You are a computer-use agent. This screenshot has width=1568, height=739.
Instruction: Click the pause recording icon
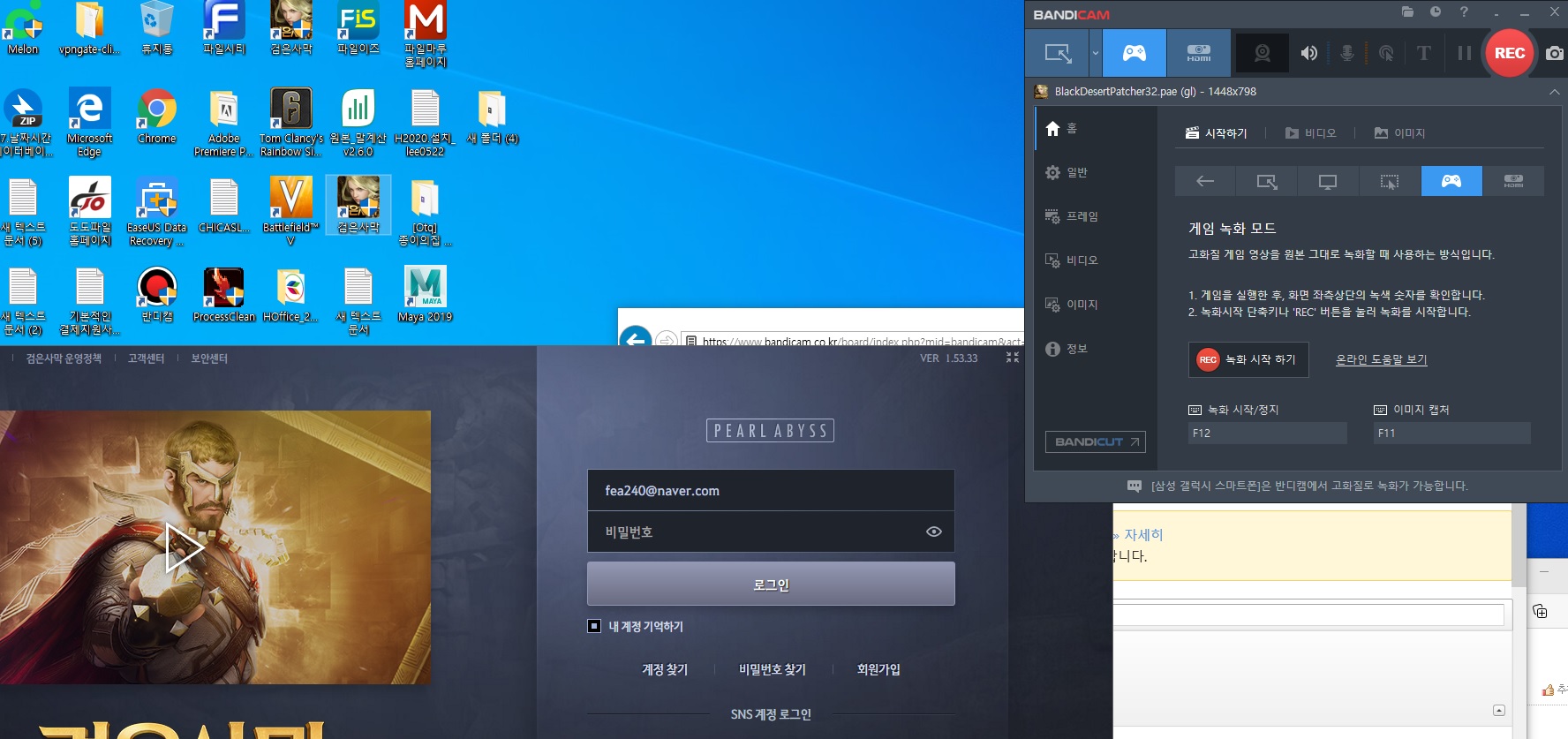click(1464, 53)
